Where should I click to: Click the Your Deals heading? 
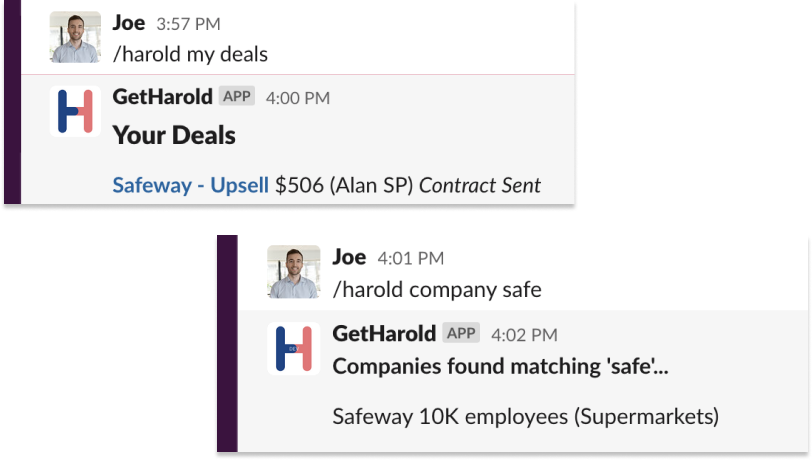(174, 135)
